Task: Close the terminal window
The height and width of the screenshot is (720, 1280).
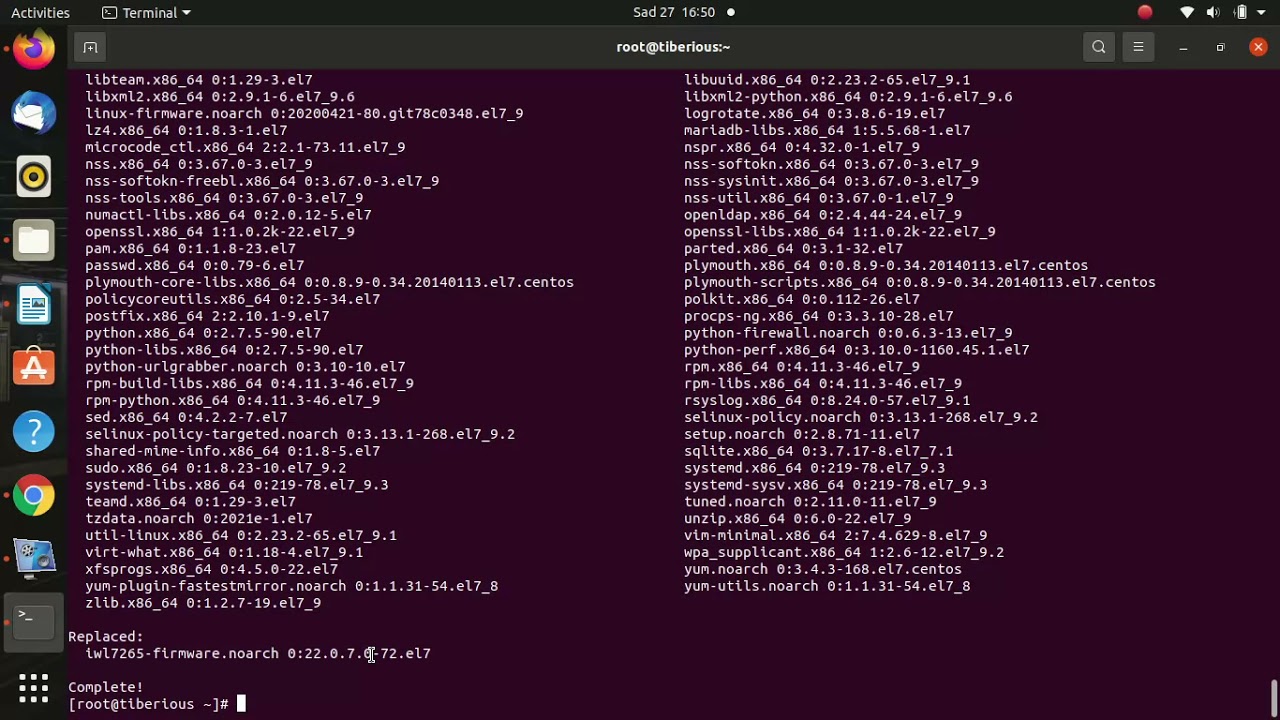Action: [x=1258, y=47]
